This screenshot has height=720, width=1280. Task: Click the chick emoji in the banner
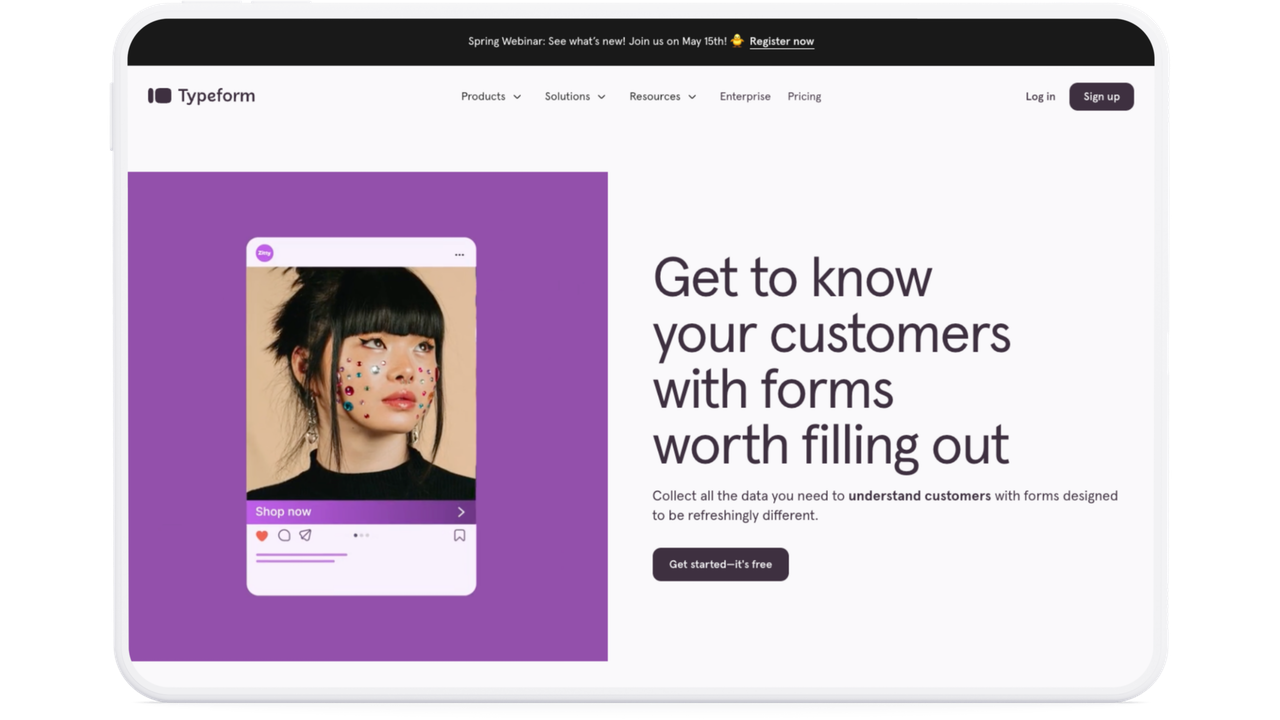click(737, 41)
